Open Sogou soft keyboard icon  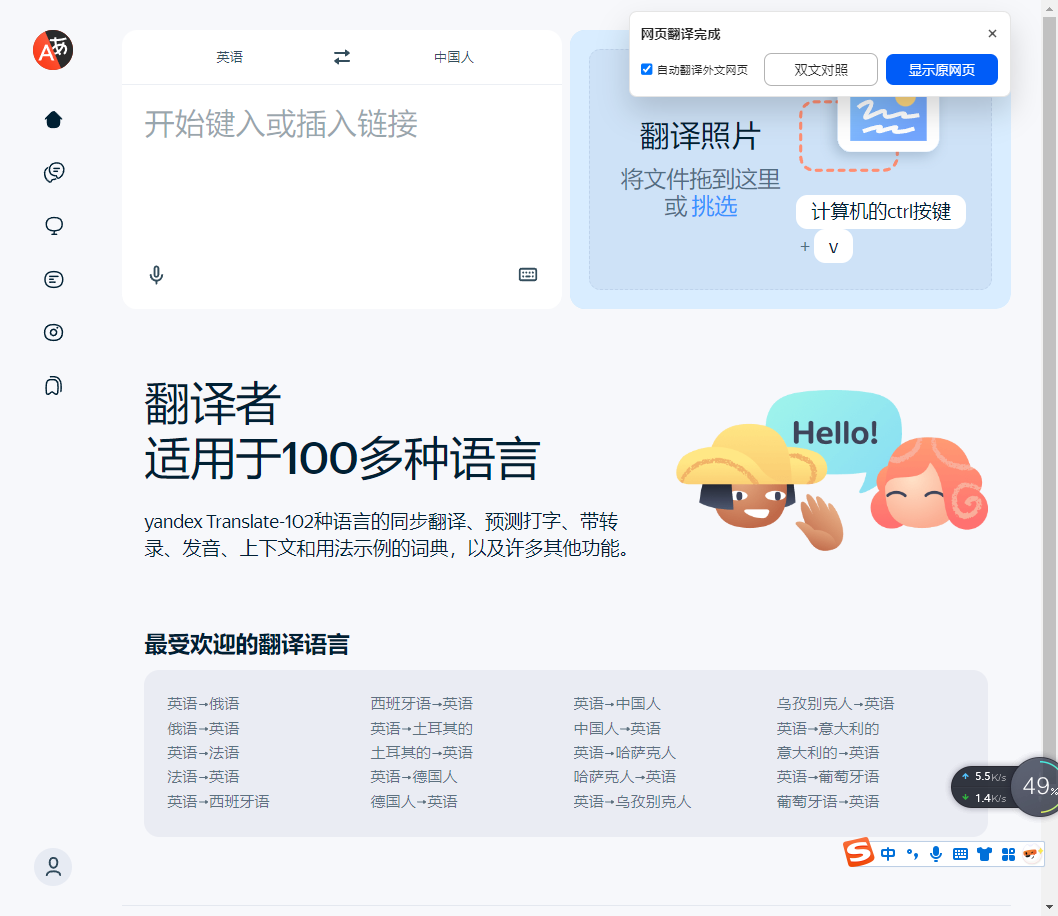[960, 854]
